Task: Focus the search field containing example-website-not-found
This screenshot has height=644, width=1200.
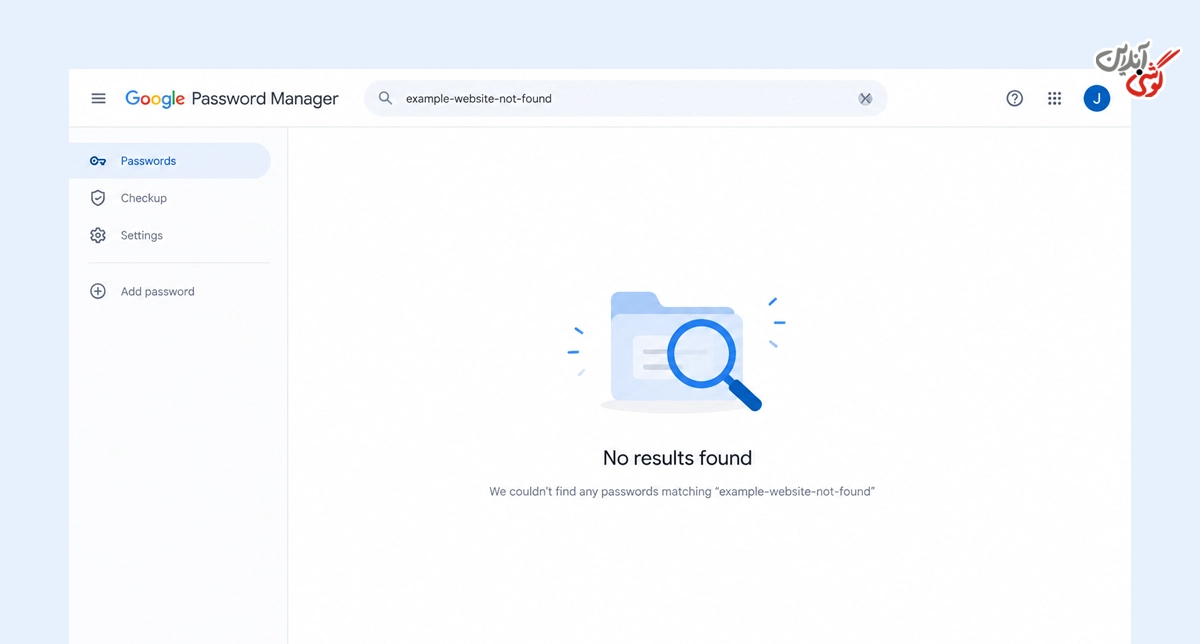Action: click(625, 98)
